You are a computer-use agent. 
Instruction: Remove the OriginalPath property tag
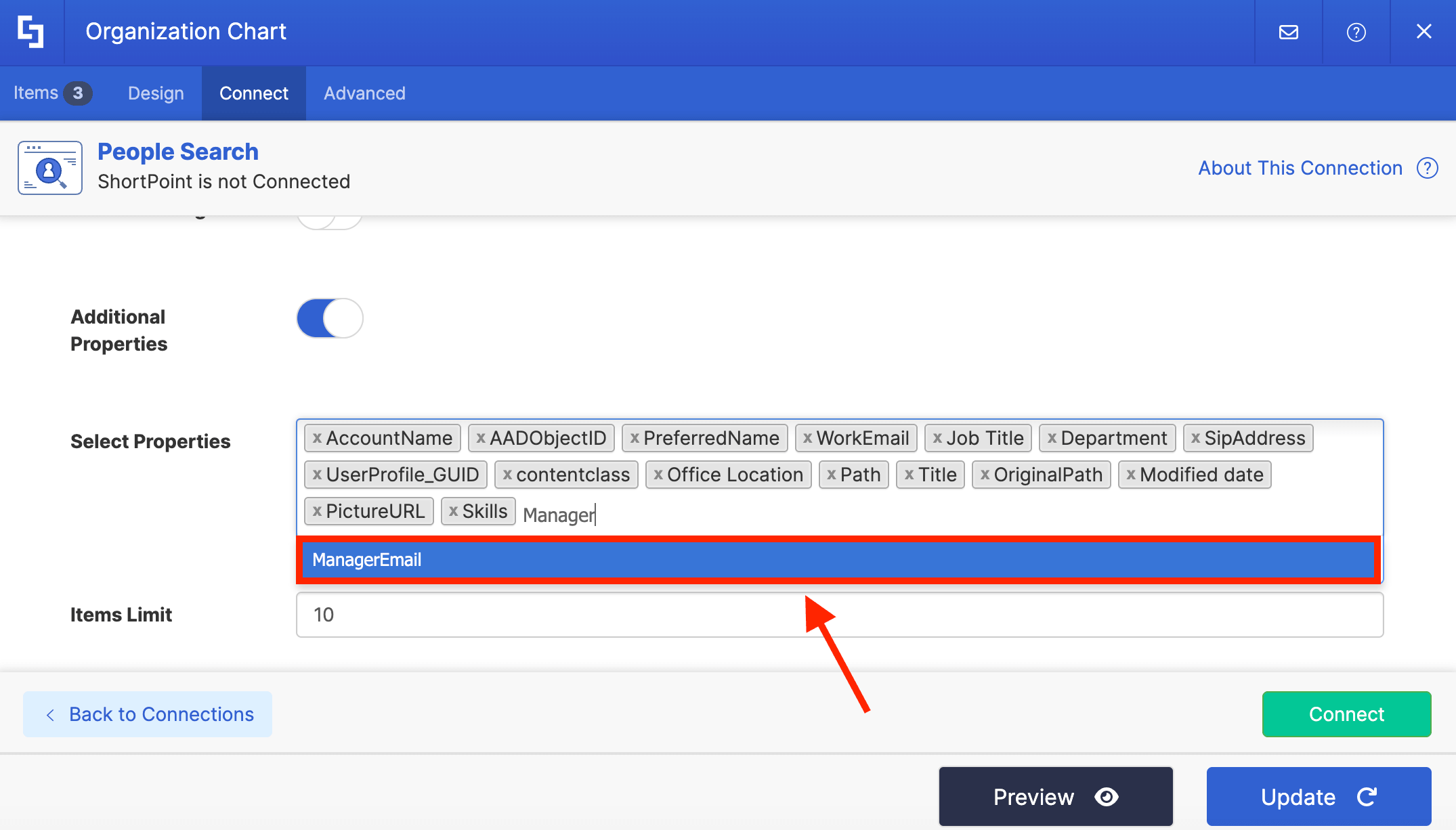pos(985,475)
